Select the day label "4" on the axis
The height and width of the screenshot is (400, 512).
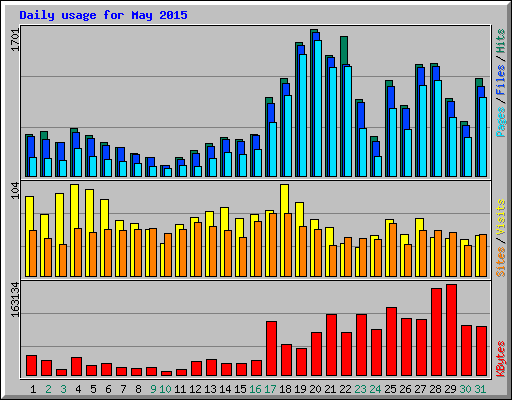78,389
